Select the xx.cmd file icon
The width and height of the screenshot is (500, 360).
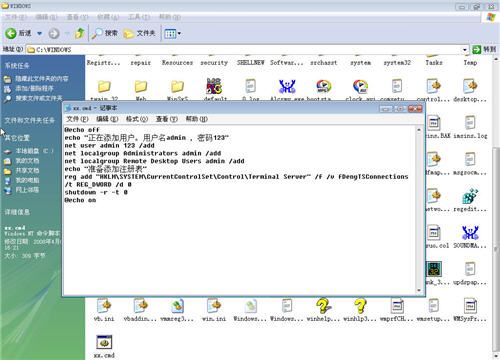(x=104, y=342)
